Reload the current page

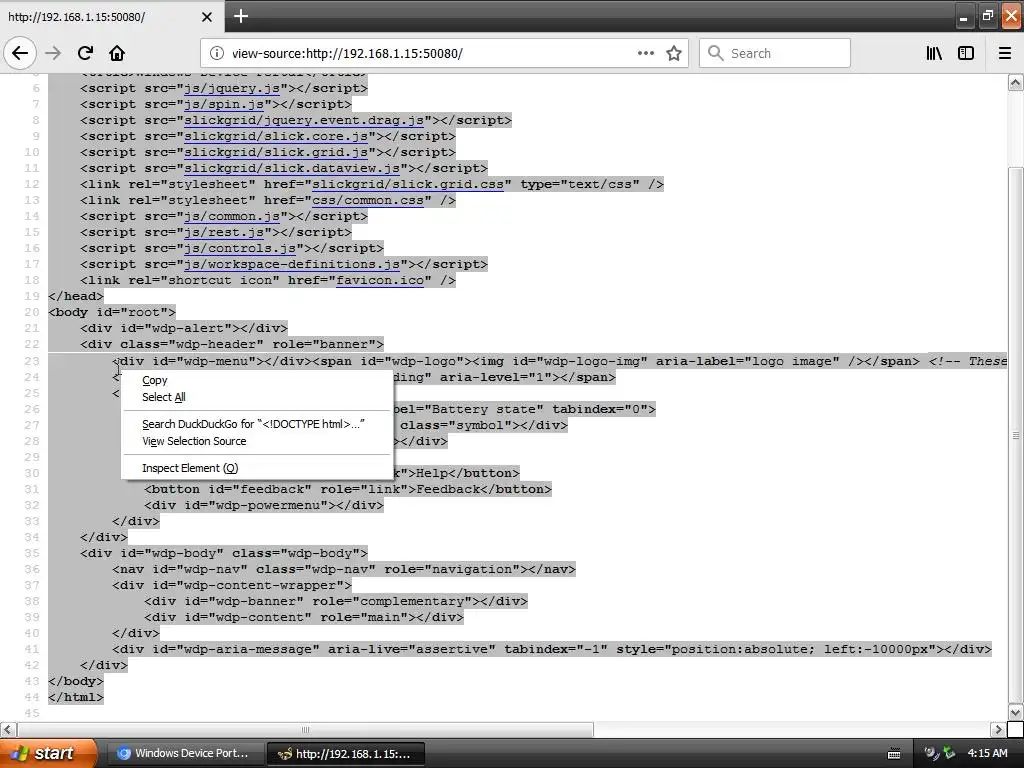85,53
